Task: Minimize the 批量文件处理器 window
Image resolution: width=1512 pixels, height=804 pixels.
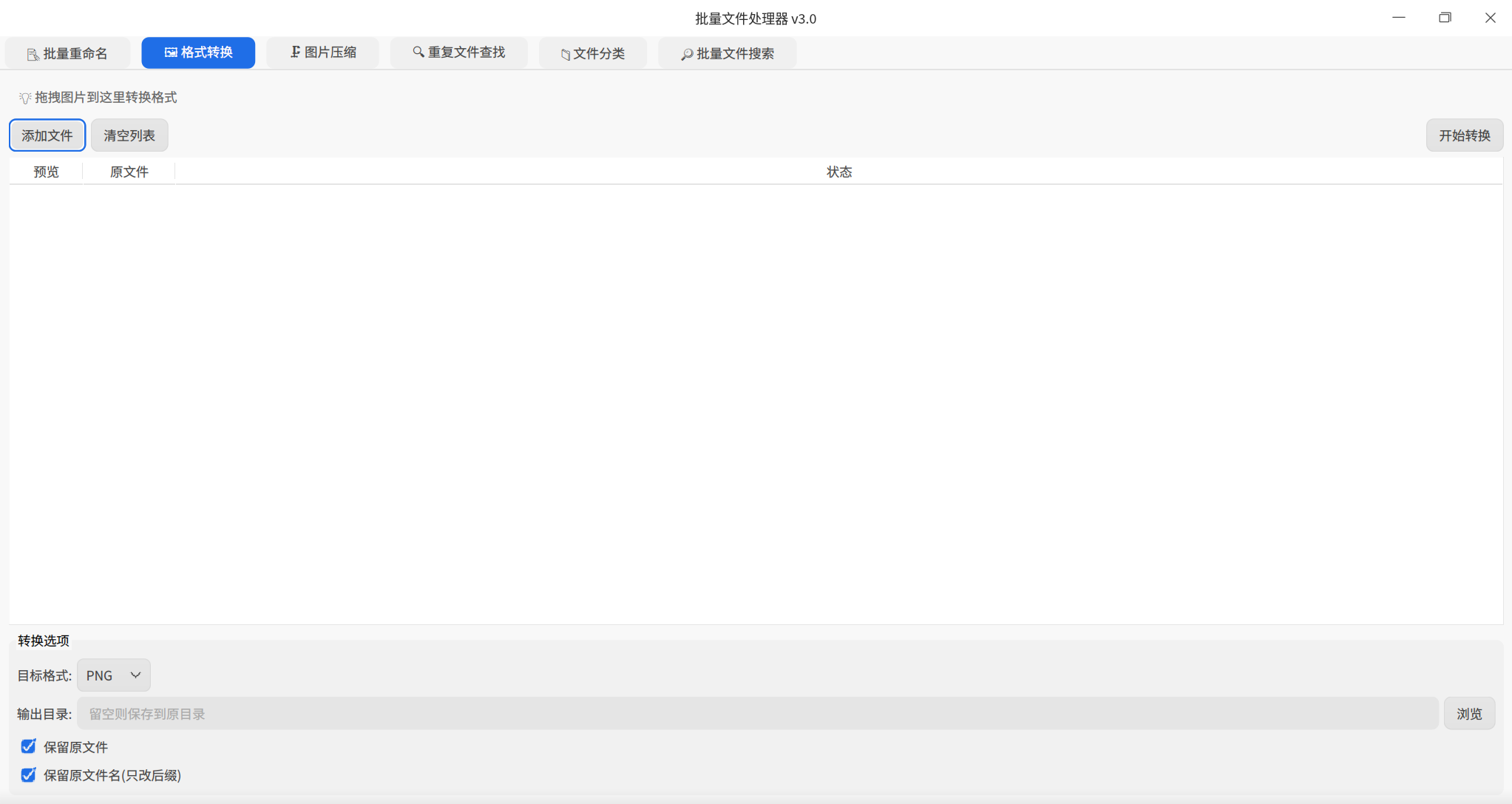Action: tap(1399, 18)
